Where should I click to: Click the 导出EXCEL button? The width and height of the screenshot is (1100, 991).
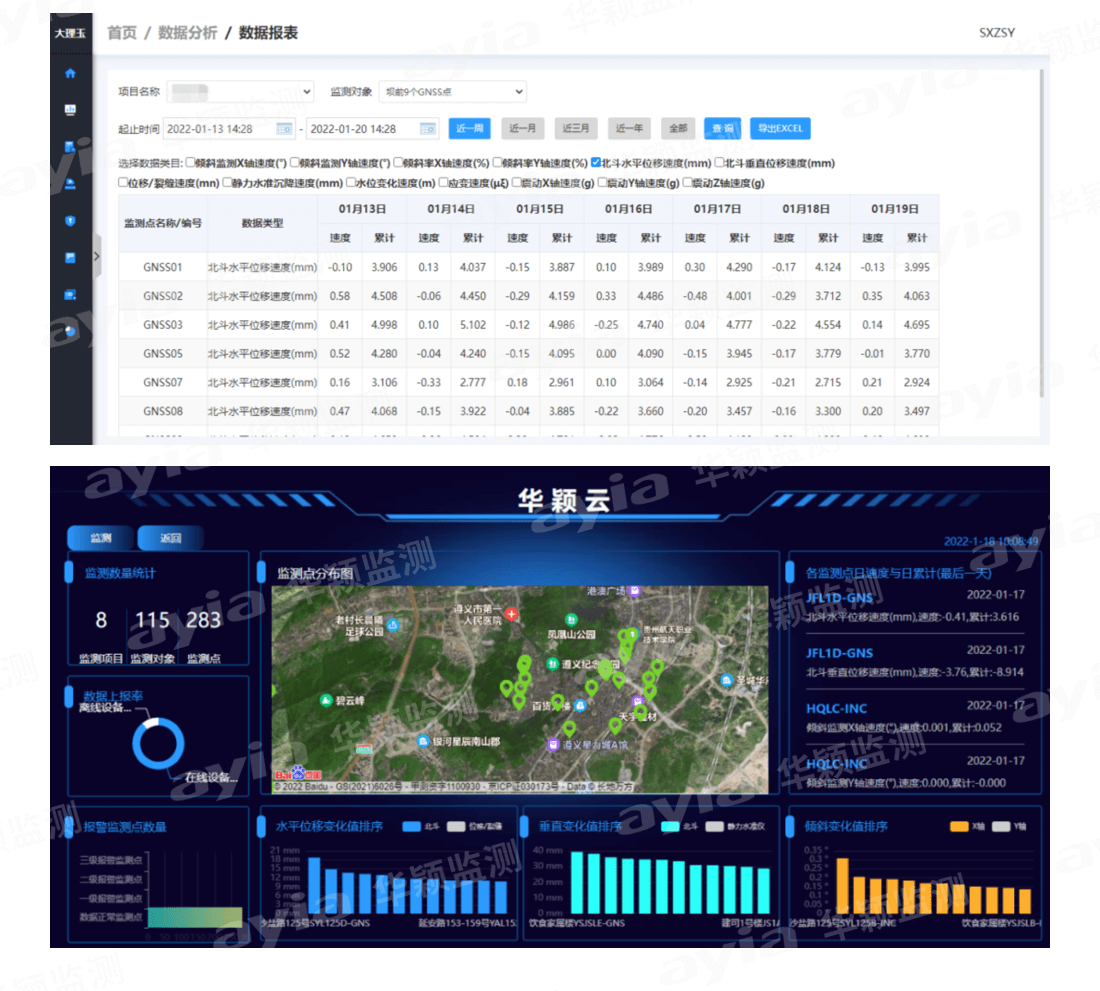click(x=780, y=129)
